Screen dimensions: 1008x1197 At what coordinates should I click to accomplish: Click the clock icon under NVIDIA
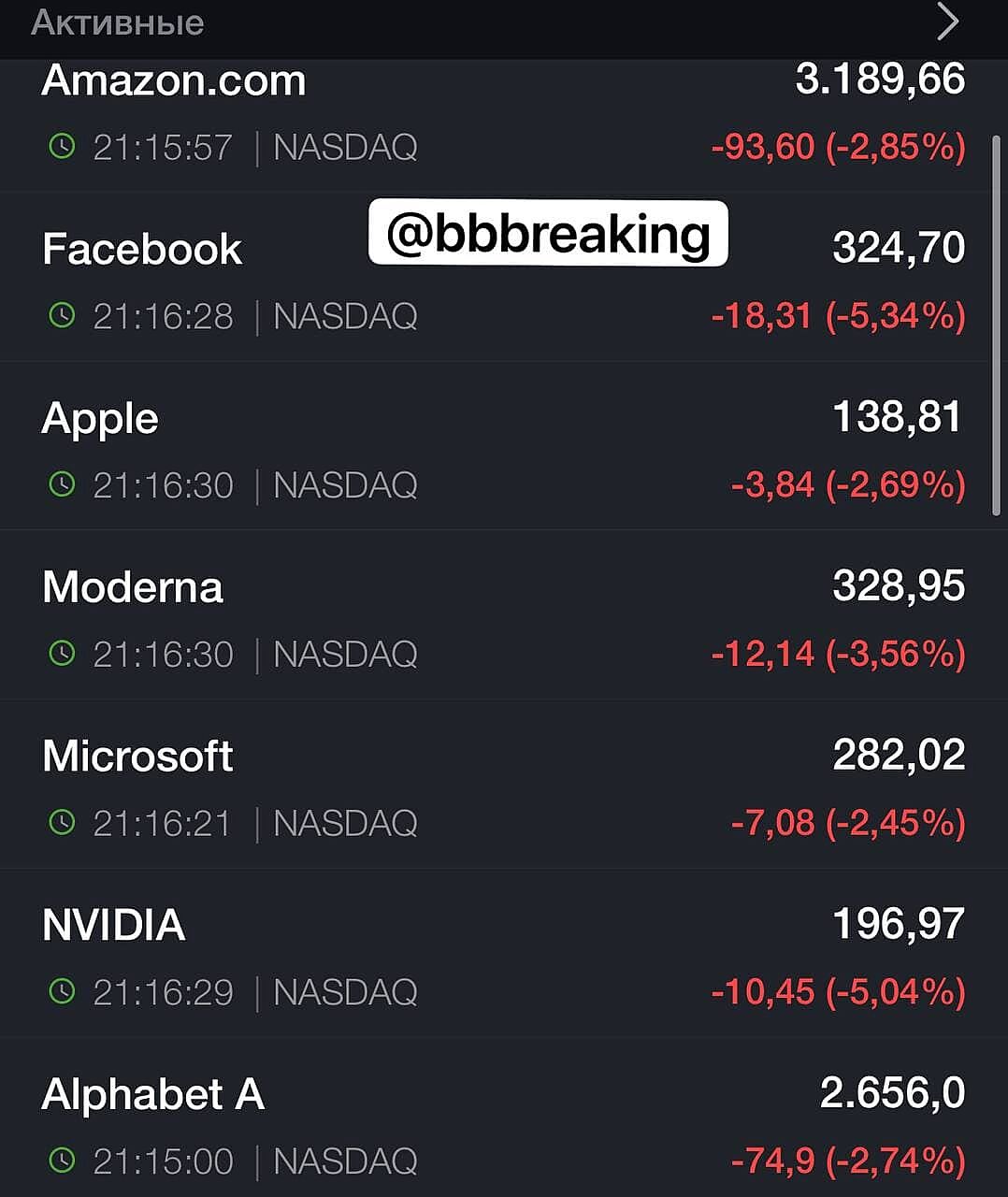pyautogui.click(x=62, y=991)
